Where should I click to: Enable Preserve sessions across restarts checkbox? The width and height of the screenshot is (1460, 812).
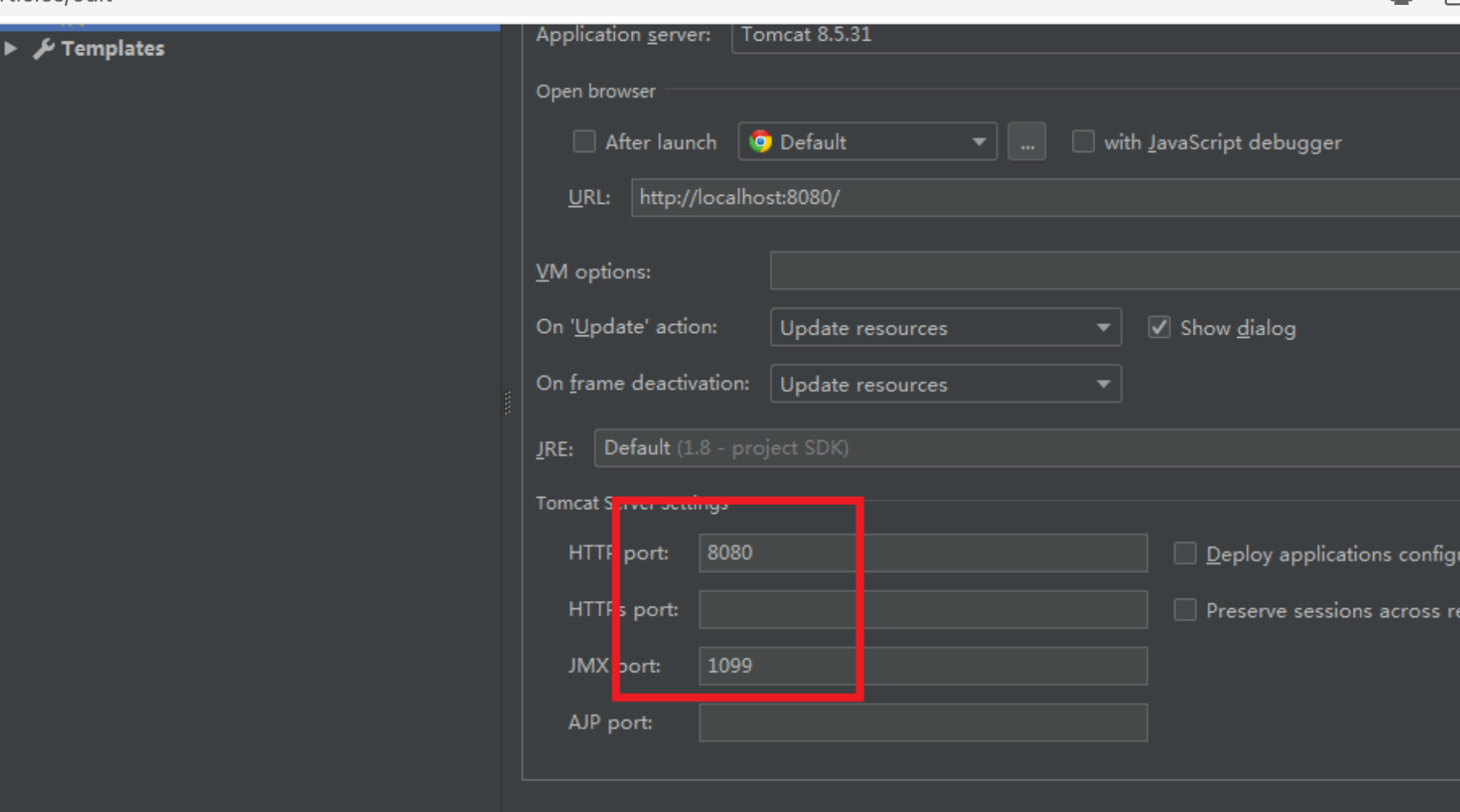tap(1186, 610)
